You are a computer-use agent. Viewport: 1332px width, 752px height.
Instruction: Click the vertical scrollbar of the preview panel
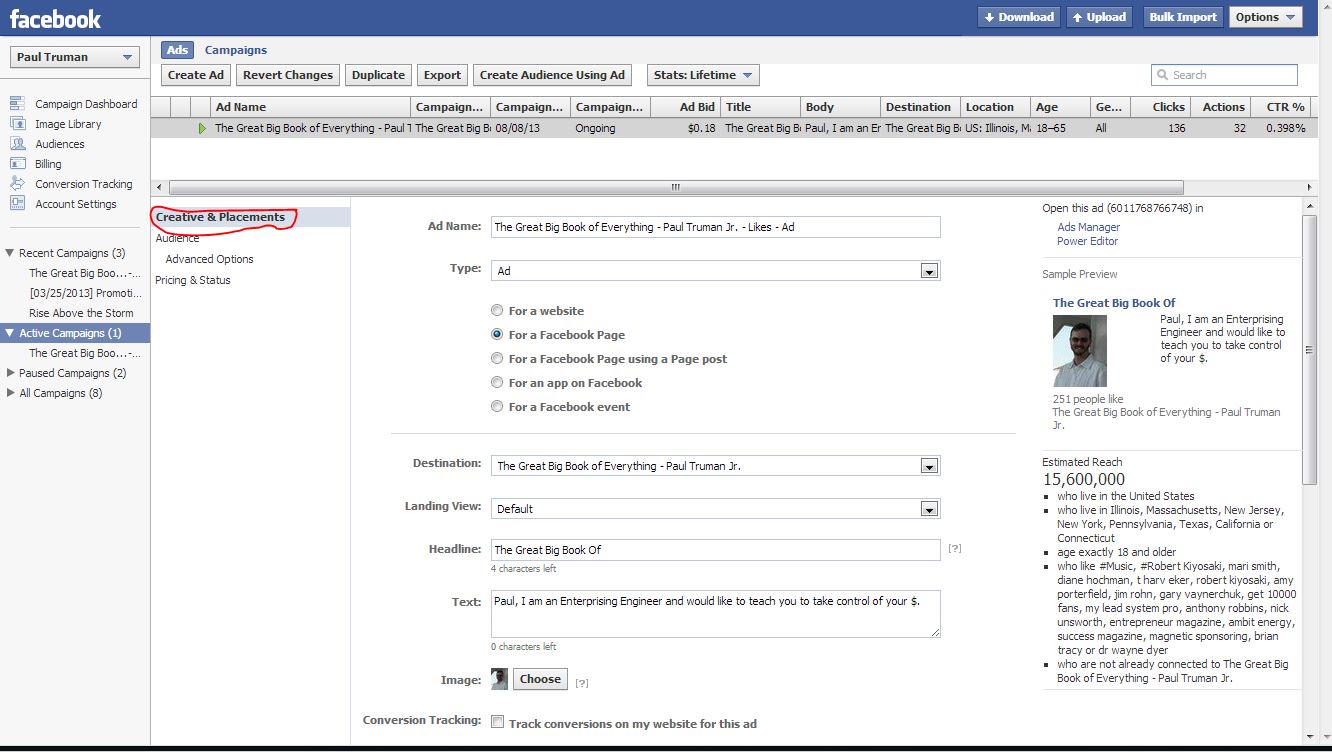click(1310, 348)
